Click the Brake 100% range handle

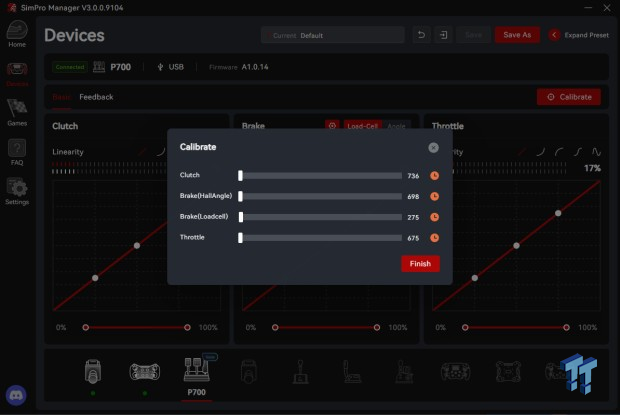click(x=377, y=327)
